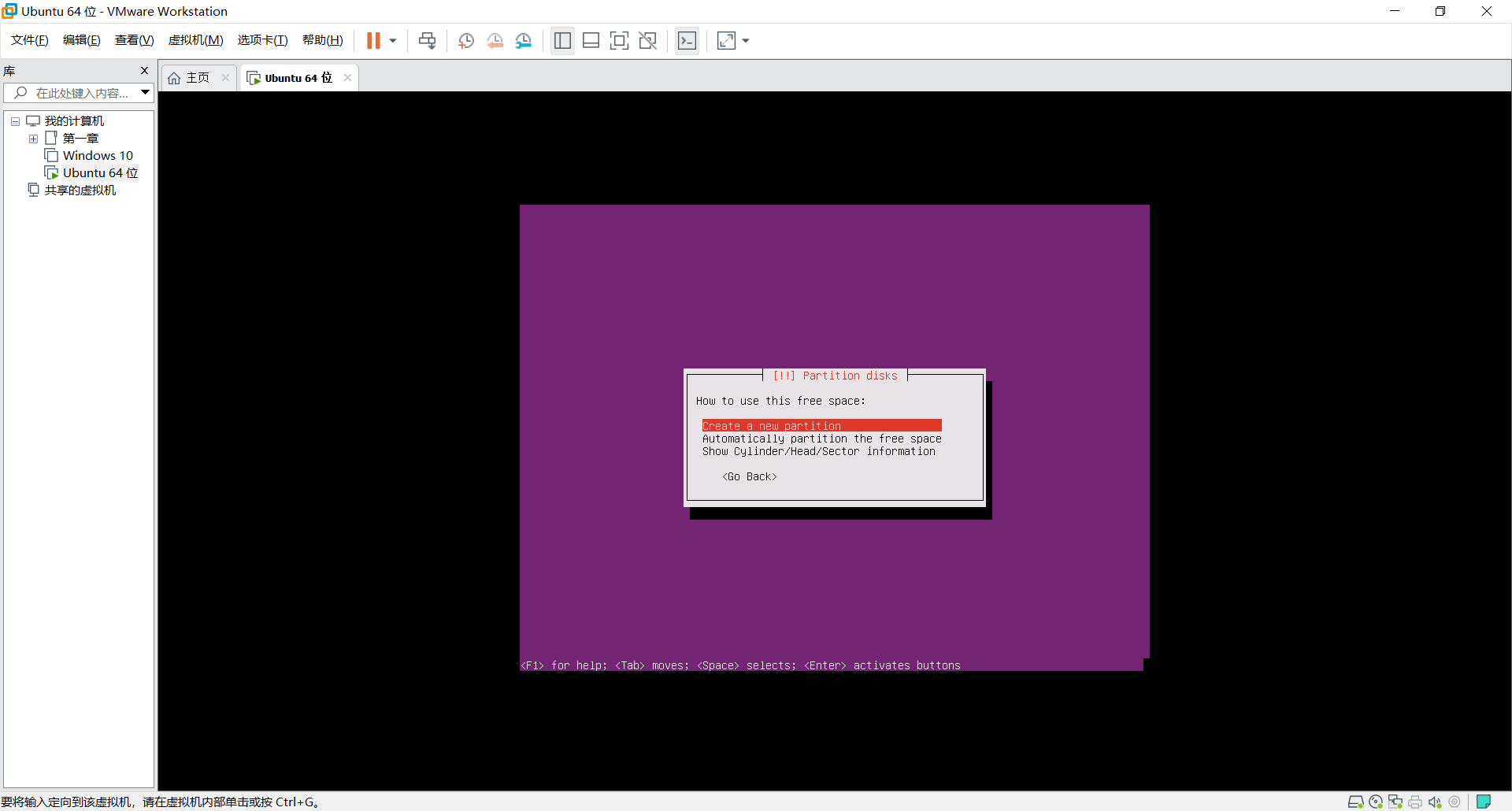Click the search magnifier icon in library

point(20,93)
